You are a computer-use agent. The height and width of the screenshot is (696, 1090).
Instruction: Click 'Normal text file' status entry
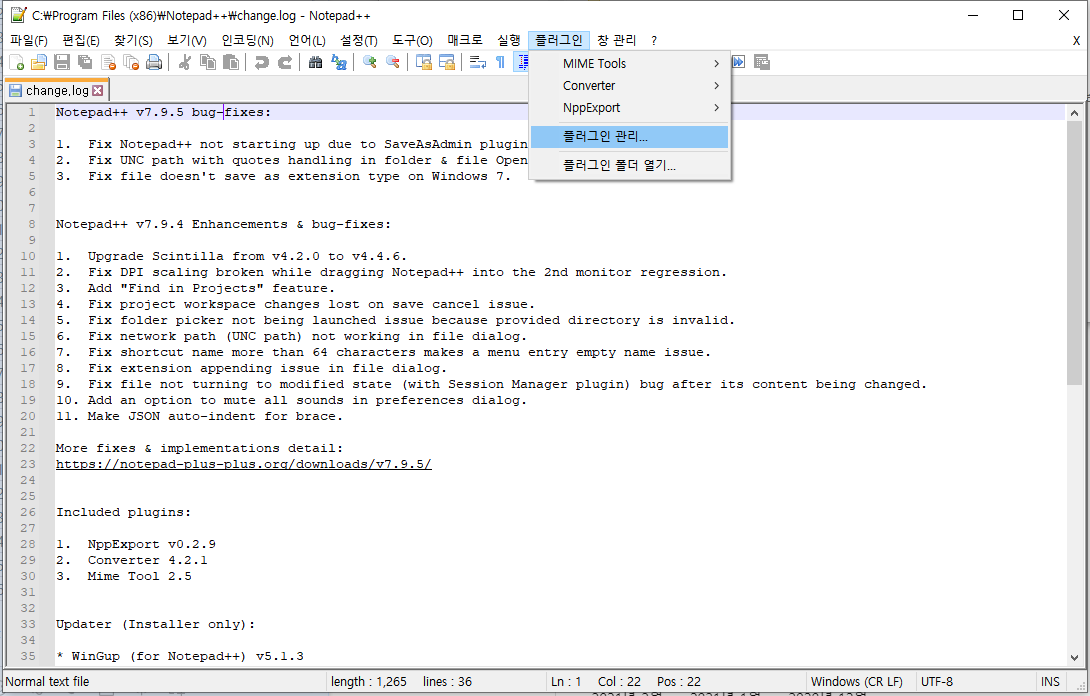(47, 681)
